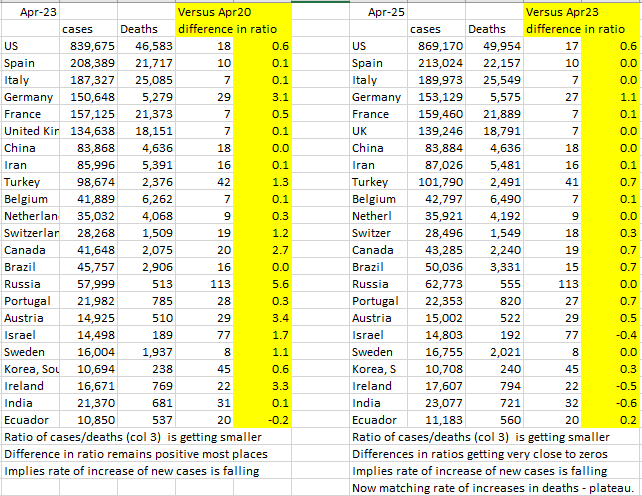Select US cases cell 839,675
The height and width of the screenshot is (496, 642).
pos(88,46)
